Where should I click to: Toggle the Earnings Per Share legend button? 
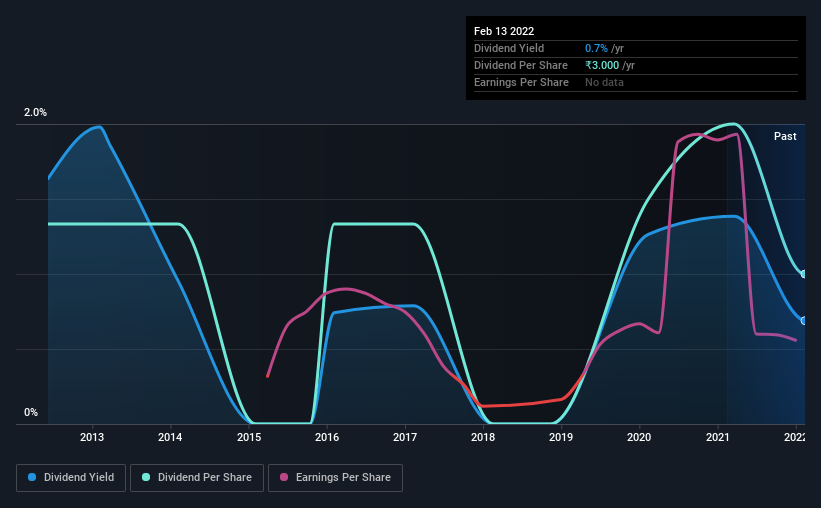click(336, 478)
